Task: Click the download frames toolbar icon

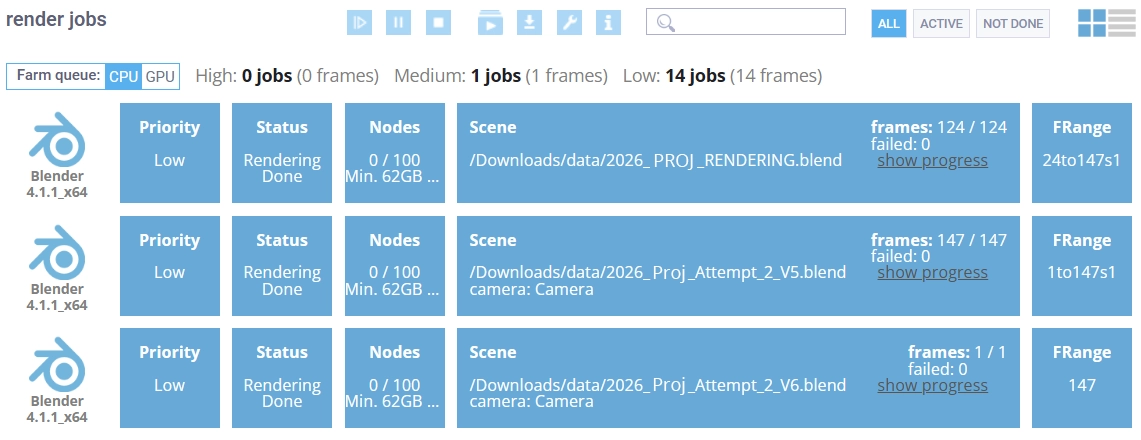Action: (529, 23)
